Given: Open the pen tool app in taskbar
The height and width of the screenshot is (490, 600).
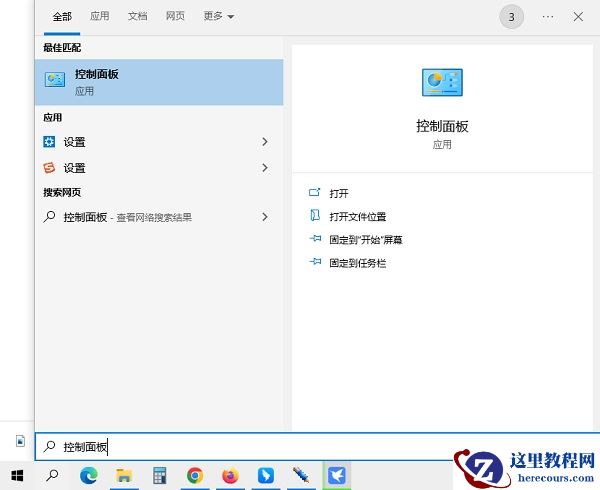Looking at the screenshot, I should click(x=301, y=475).
